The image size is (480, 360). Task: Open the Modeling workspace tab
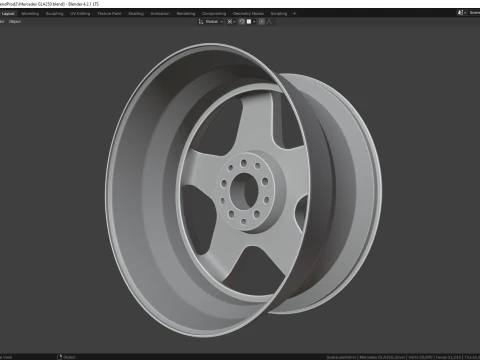tap(30, 14)
